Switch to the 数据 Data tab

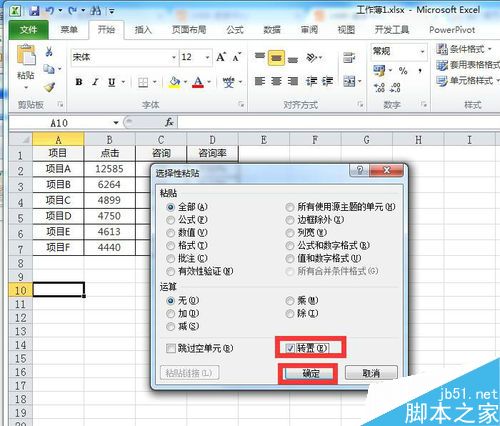click(272, 30)
